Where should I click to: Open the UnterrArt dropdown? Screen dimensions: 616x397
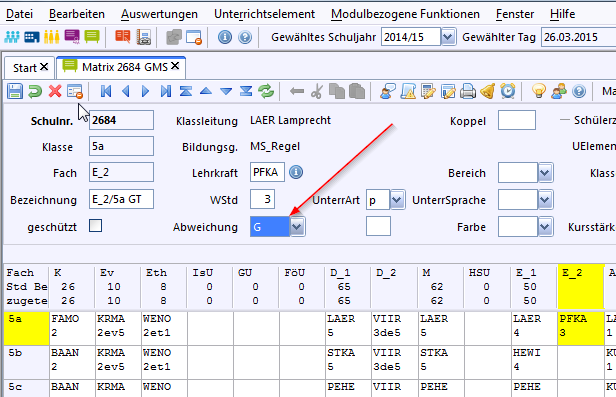point(397,200)
